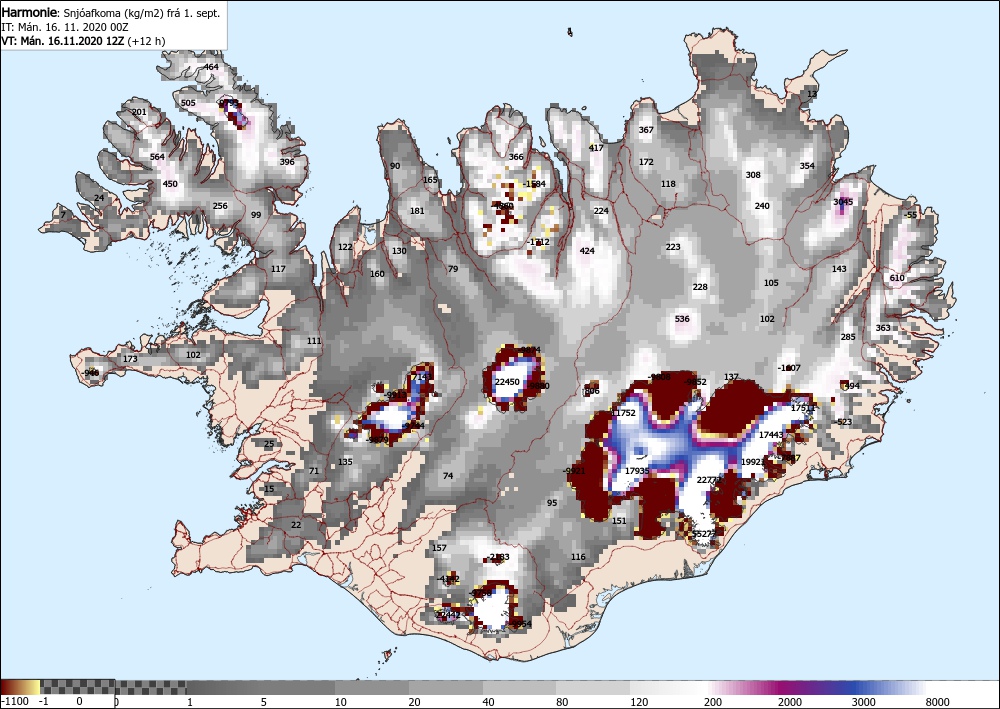The height and width of the screenshot is (709, 1000).
Task: Click the map value 17935
Action: point(636,471)
